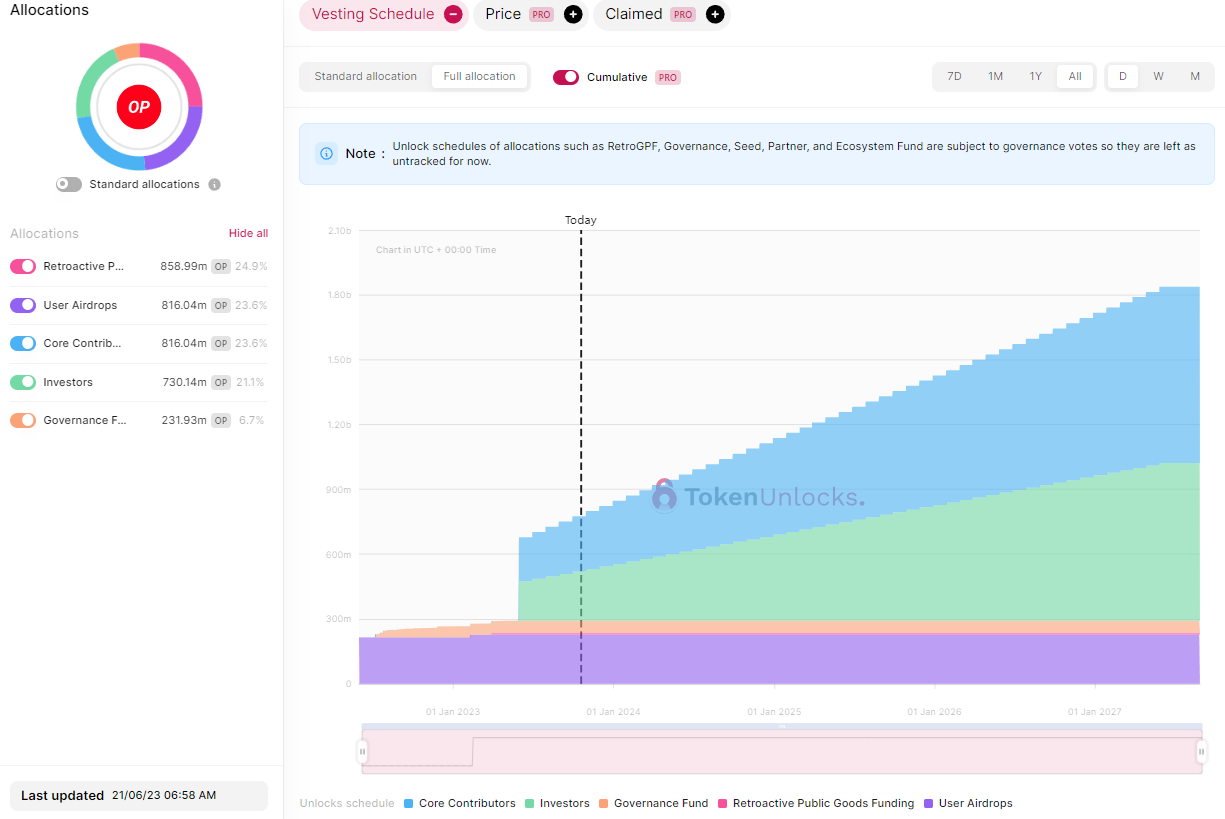Select the 1Y time range
Viewport: 1225px width, 819px height.
[x=1036, y=77]
